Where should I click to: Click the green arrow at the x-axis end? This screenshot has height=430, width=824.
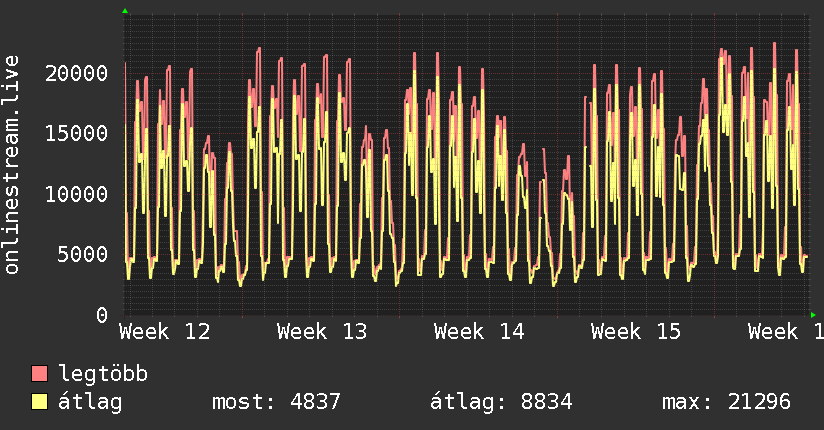[813, 315]
